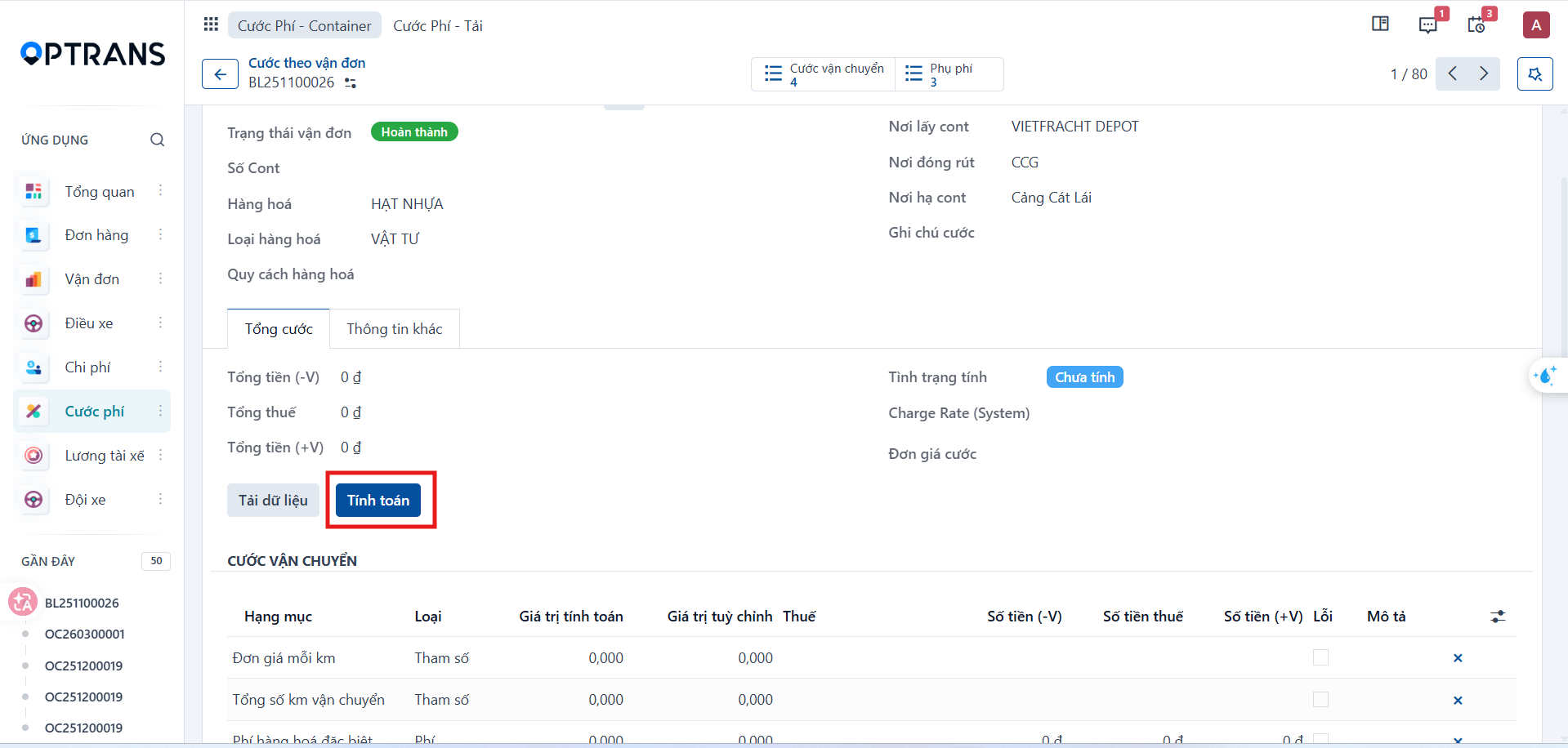The image size is (1568, 748).
Task: Expand options dots next to Cước phí
Action: pyautogui.click(x=160, y=411)
